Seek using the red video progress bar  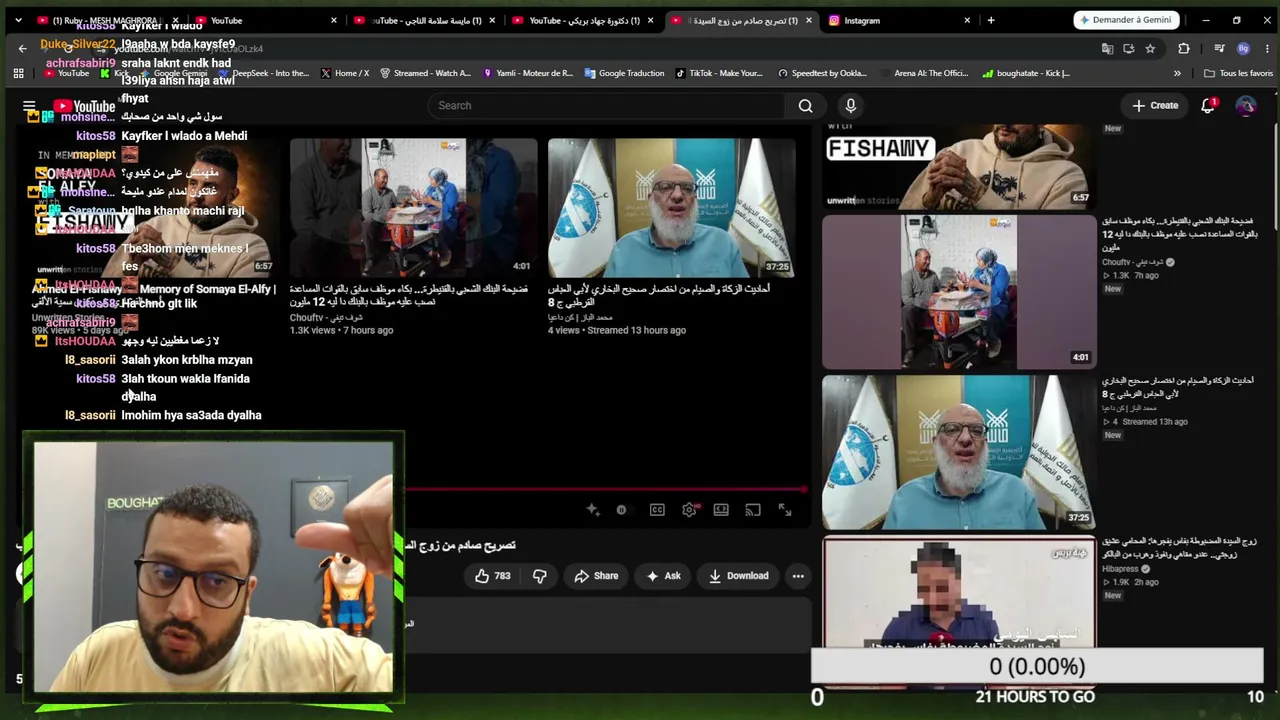point(606,489)
